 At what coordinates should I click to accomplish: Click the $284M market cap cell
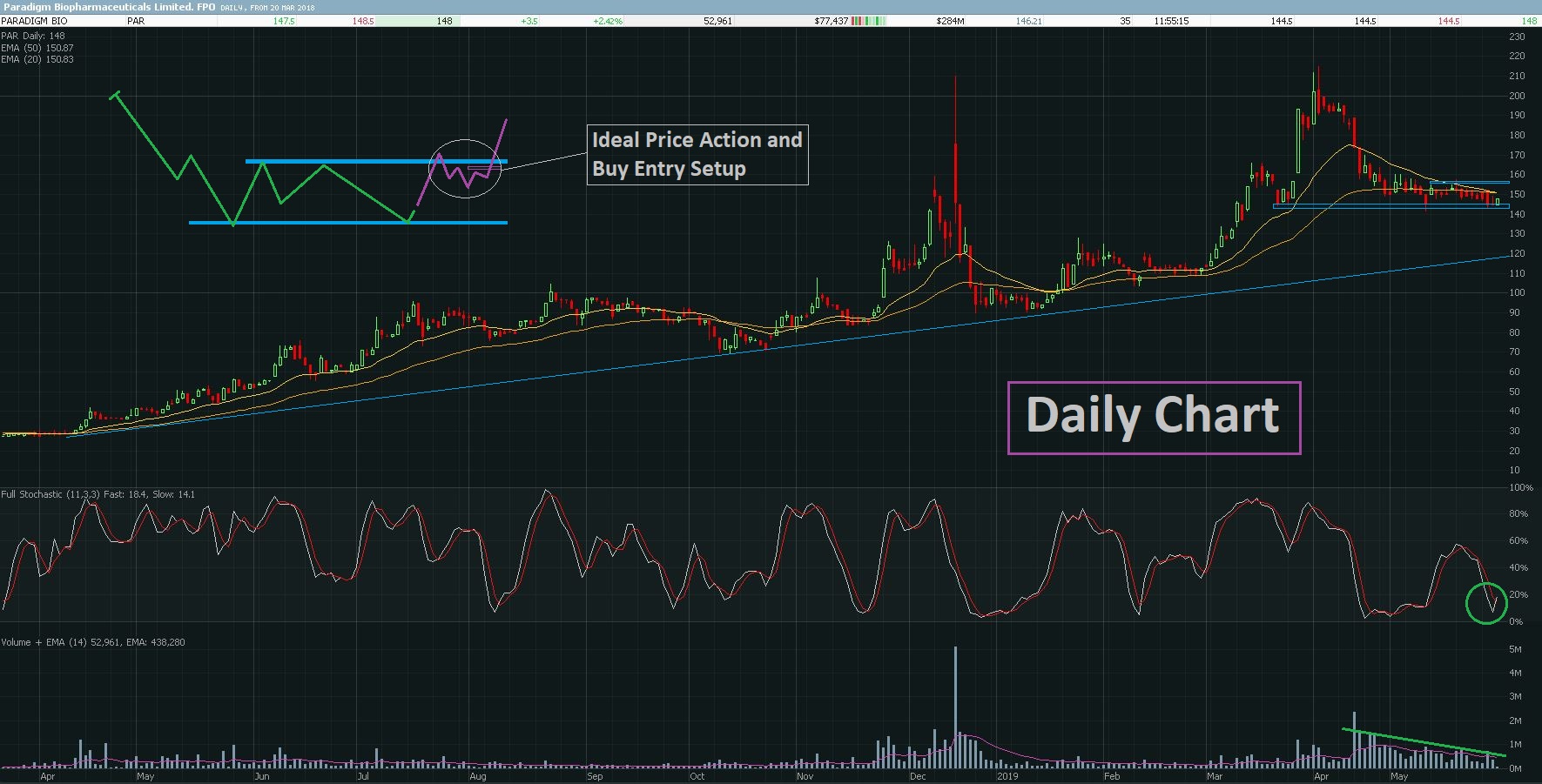(950, 21)
